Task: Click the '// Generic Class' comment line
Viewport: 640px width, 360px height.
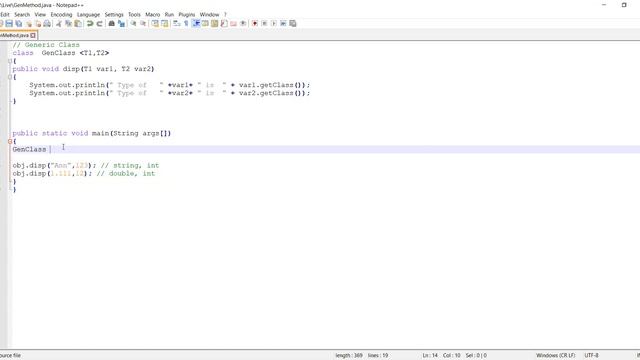Action: pyautogui.click(x=46, y=45)
